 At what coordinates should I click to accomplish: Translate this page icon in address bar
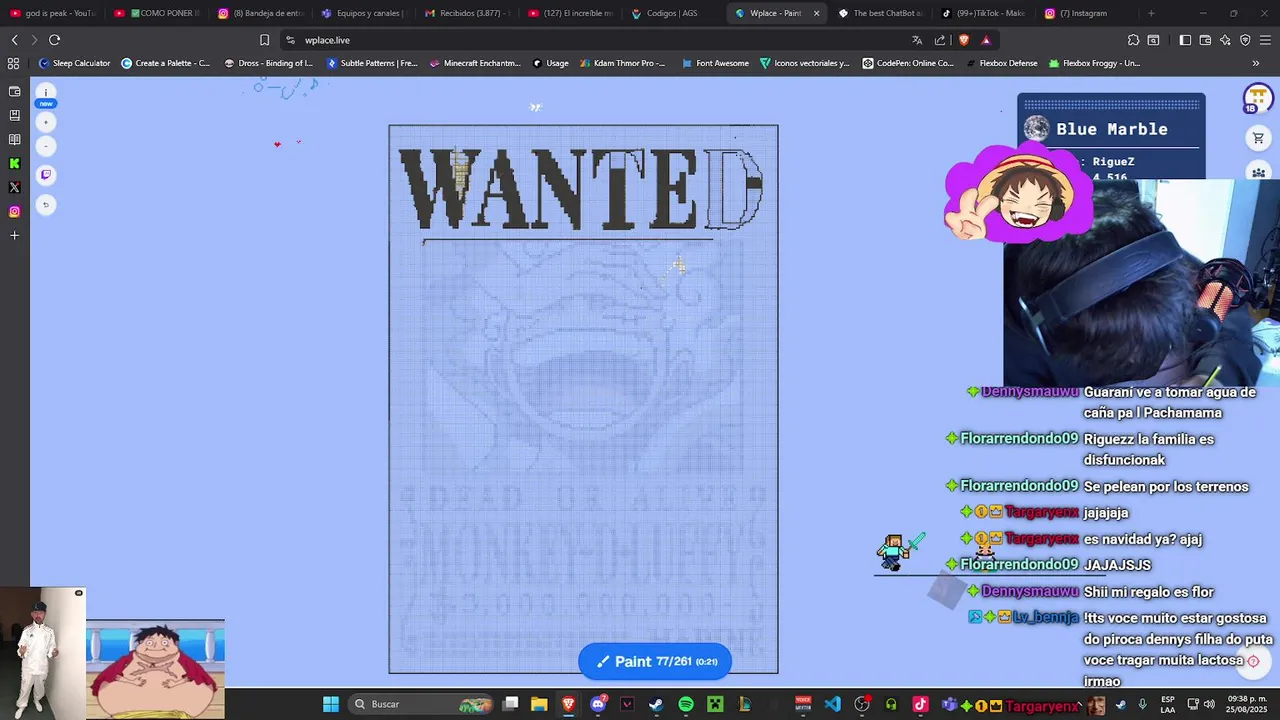pyautogui.click(x=917, y=40)
